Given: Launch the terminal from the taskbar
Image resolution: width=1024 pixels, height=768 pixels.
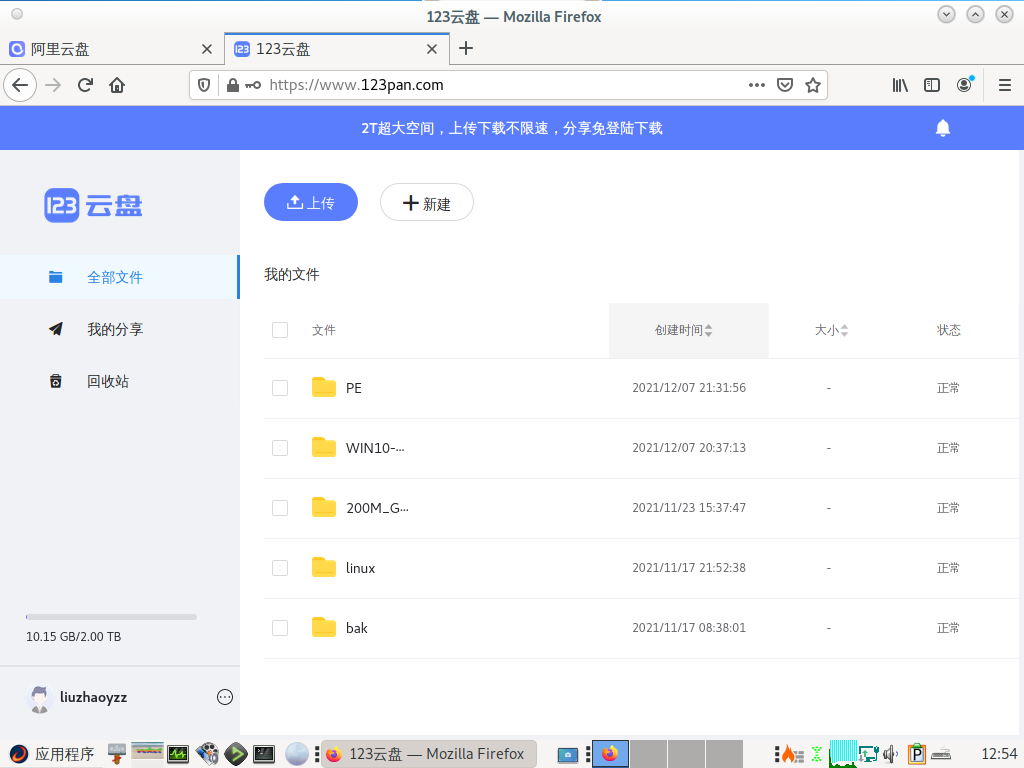Looking at the screenshot, I should pyautogui.click(x=264, y=754).
